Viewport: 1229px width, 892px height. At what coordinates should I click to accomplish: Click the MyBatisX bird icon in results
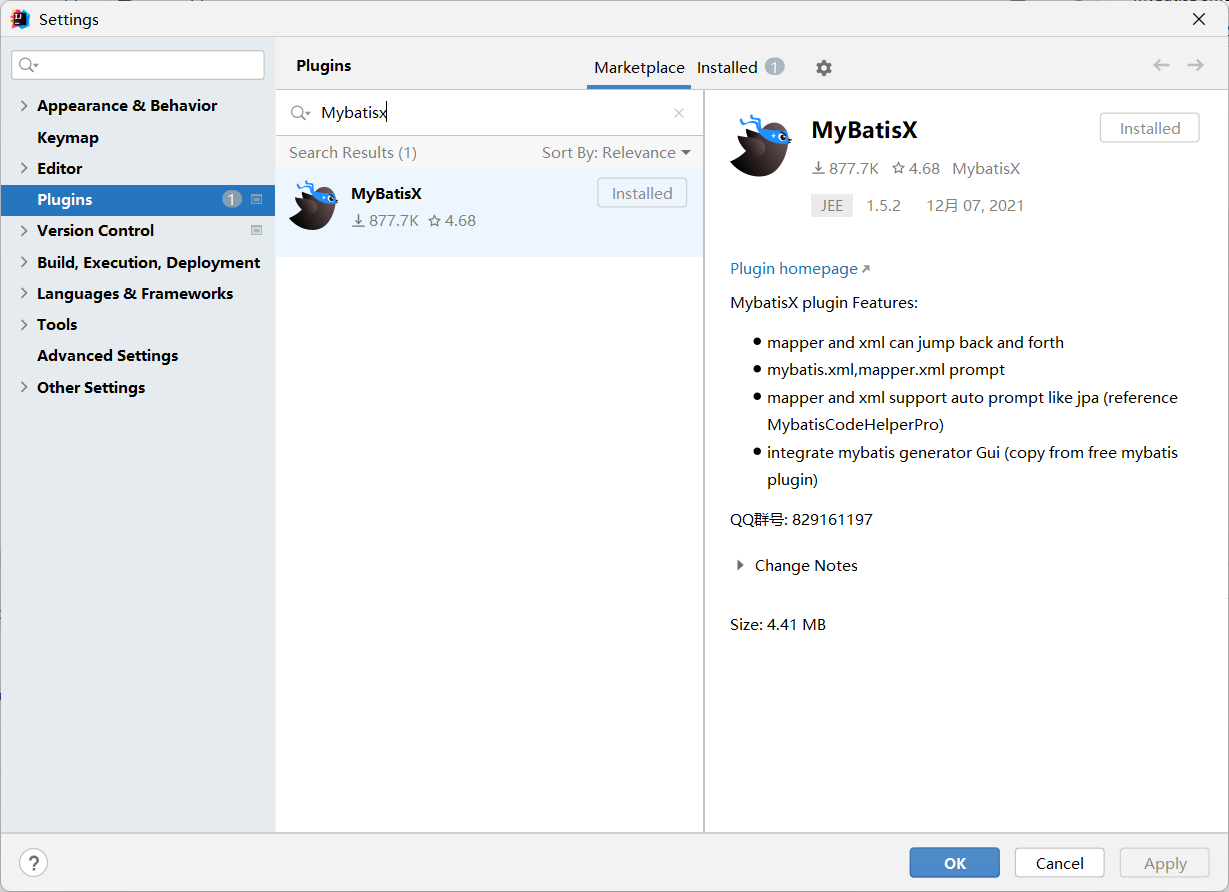313,206
